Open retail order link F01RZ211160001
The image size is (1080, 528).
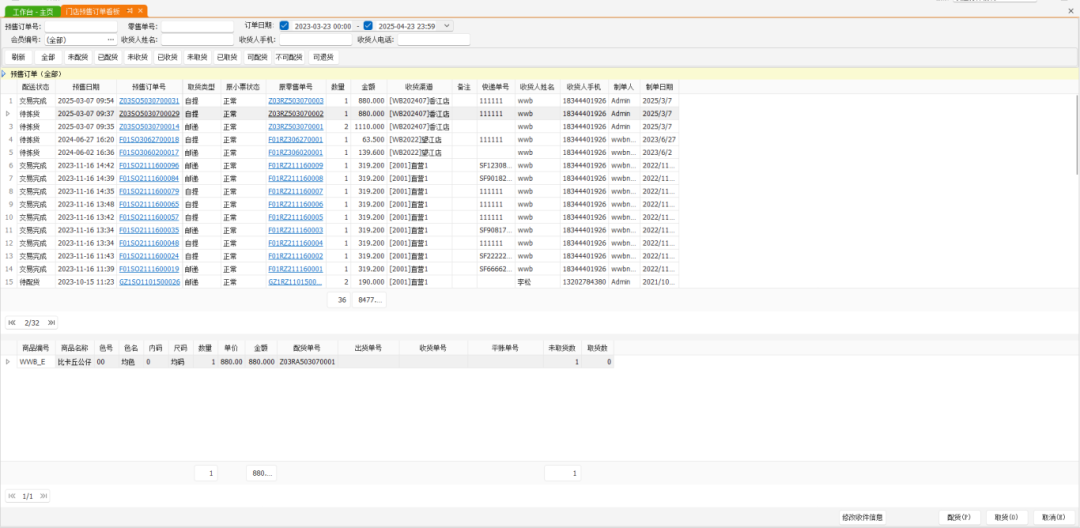point(295,269)
